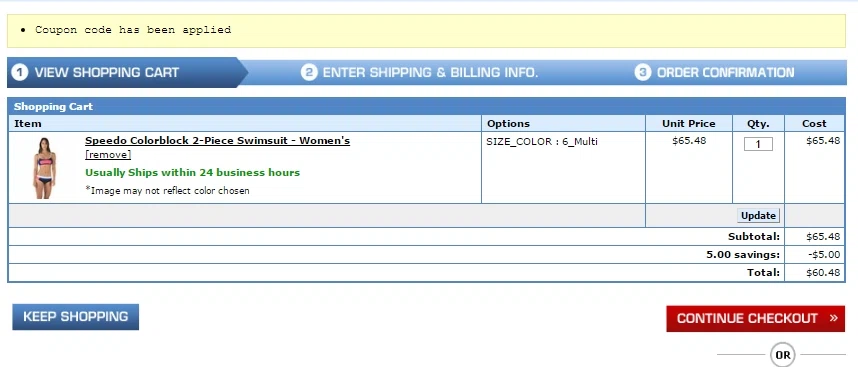Open the Speedo Colorblock 2-Piece Swimsuit link
Viewport: 858px width, 367px height.
217,141
